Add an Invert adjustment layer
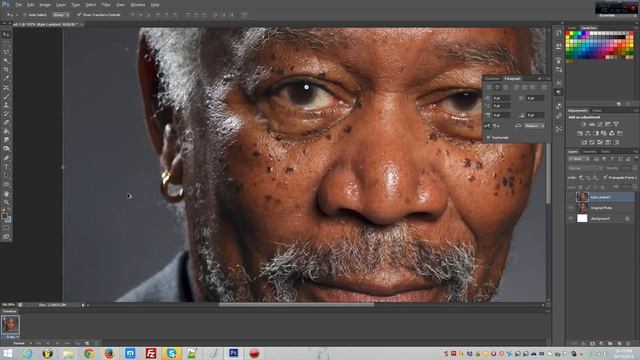 (x=584, y=142)
